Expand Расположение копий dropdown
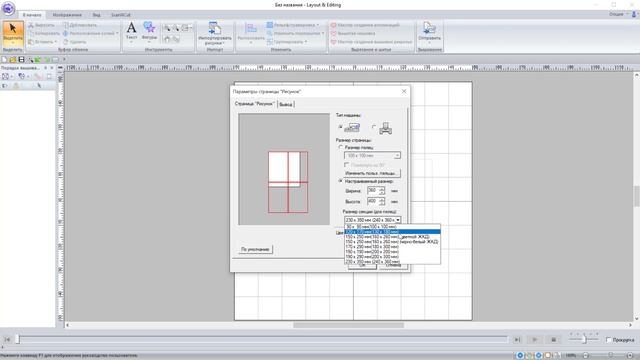The width and height of the screenshot is (640, 360). click(117, 33)
